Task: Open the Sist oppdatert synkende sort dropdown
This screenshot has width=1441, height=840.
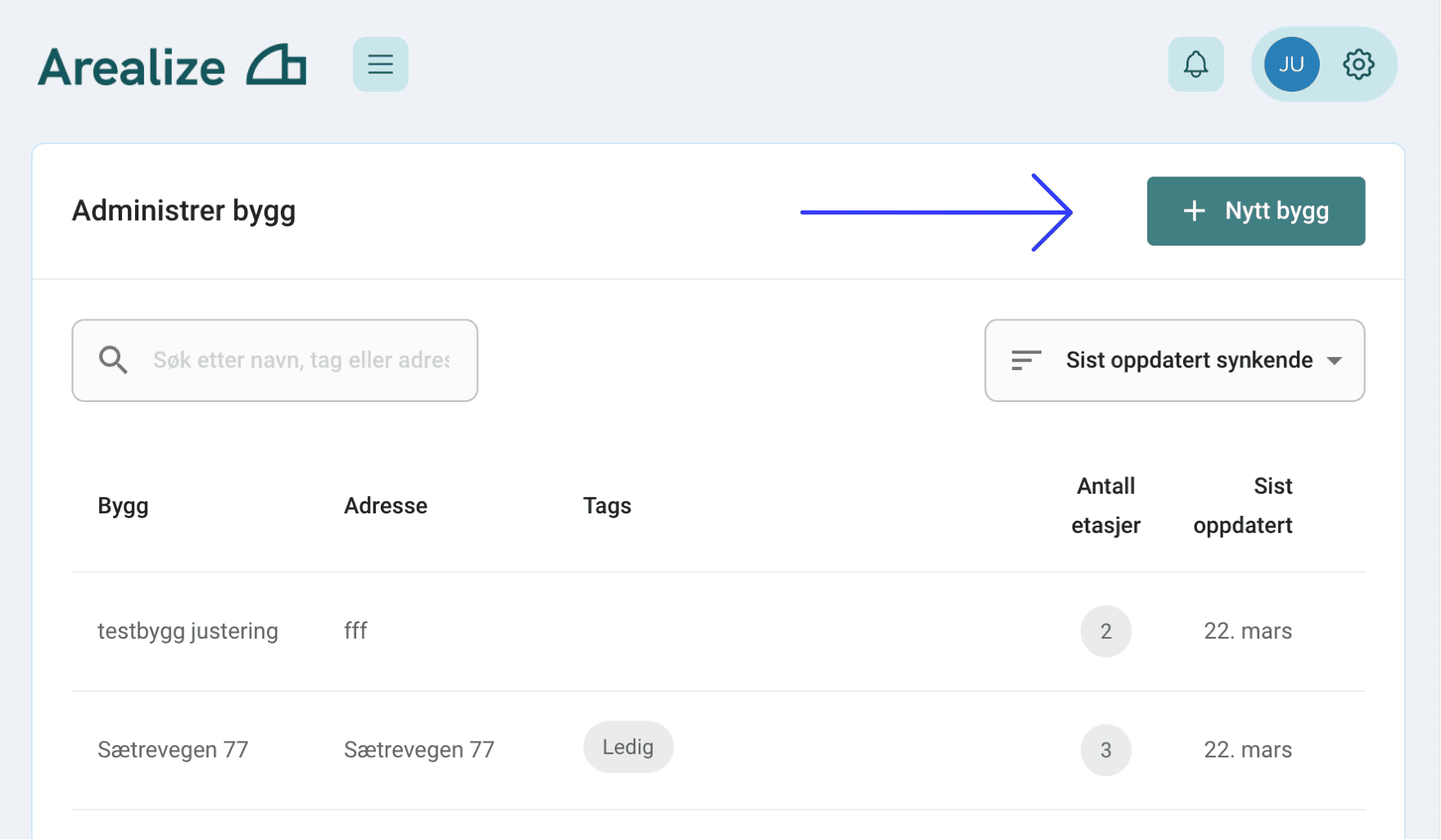Action: click(1174, 360)
